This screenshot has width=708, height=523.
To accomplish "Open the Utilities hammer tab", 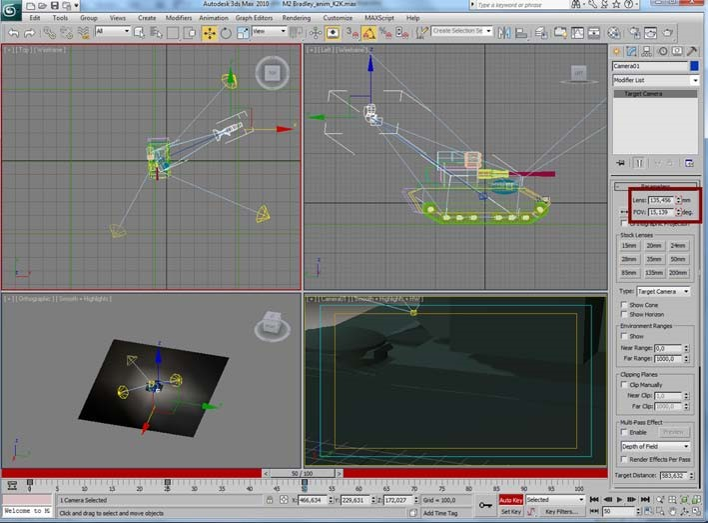I will click(x=692, y=51).
